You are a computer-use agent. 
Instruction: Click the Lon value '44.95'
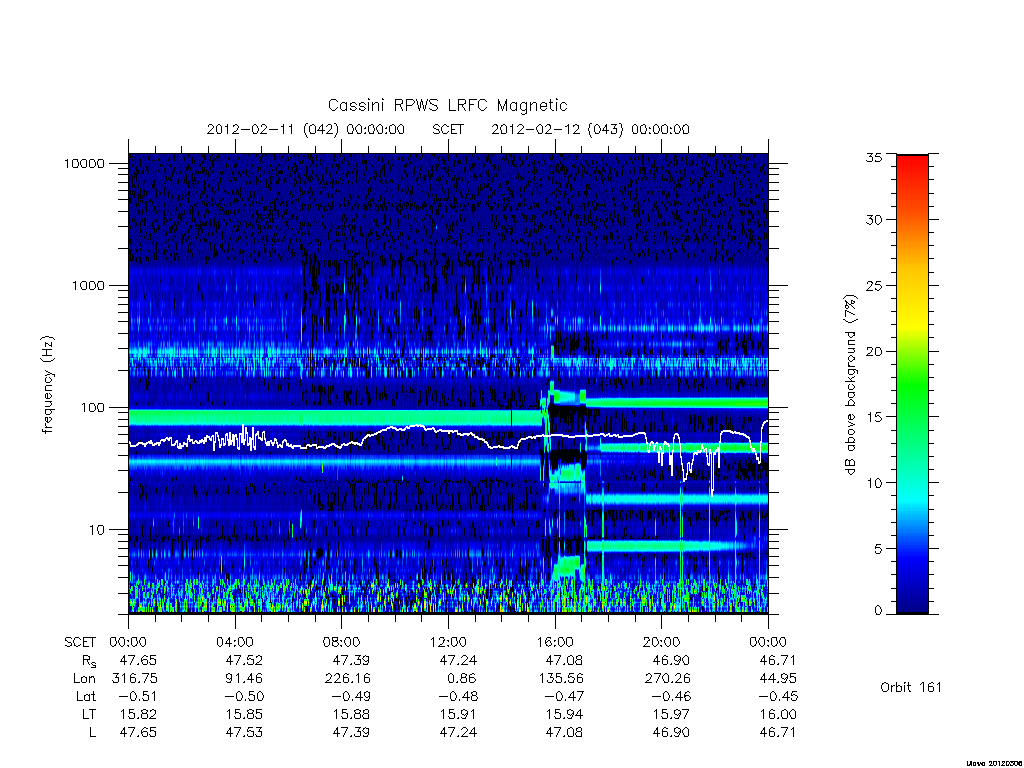click(778, 679)
